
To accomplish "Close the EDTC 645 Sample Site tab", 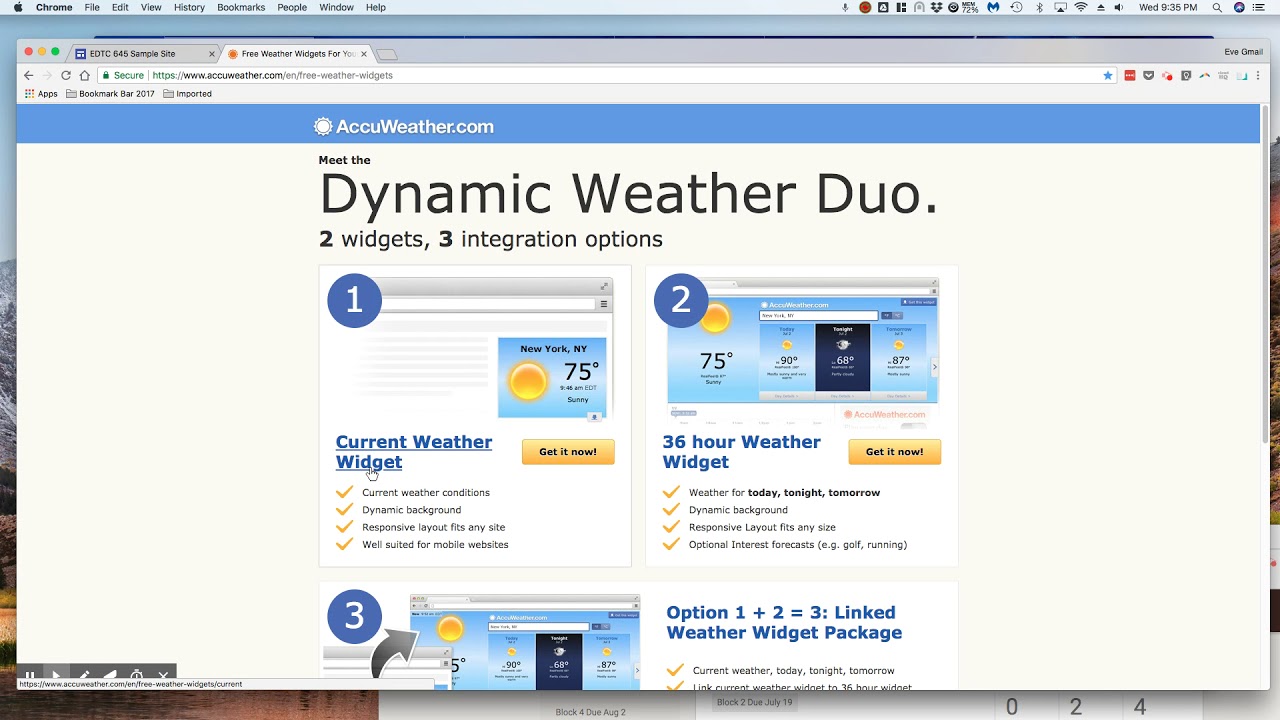I will pyautogui.click(x=211, y=54).
